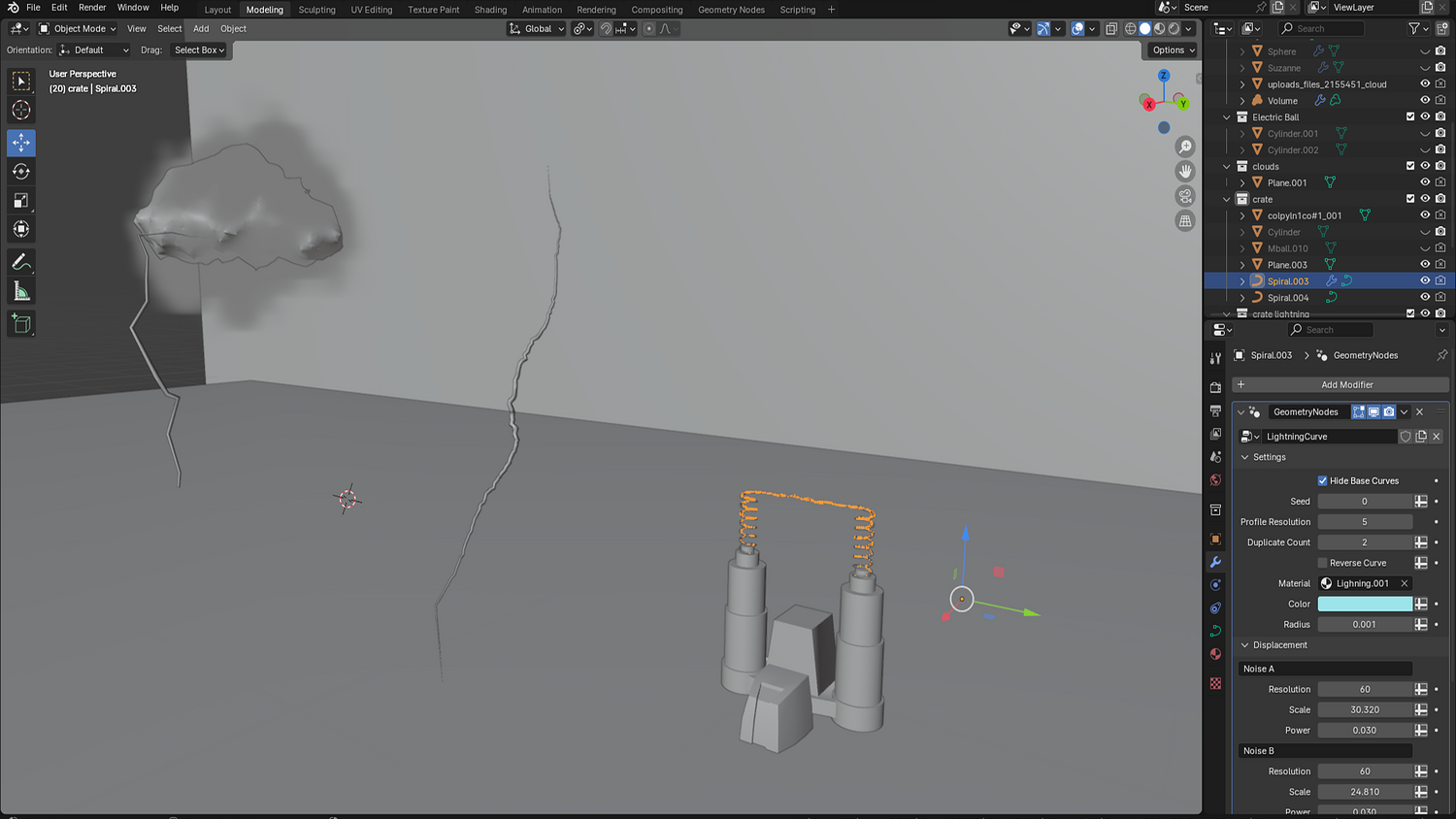The image size is (1456, 819).
Task: Open the View Layer properties tab
Action: pos(1215,434)
